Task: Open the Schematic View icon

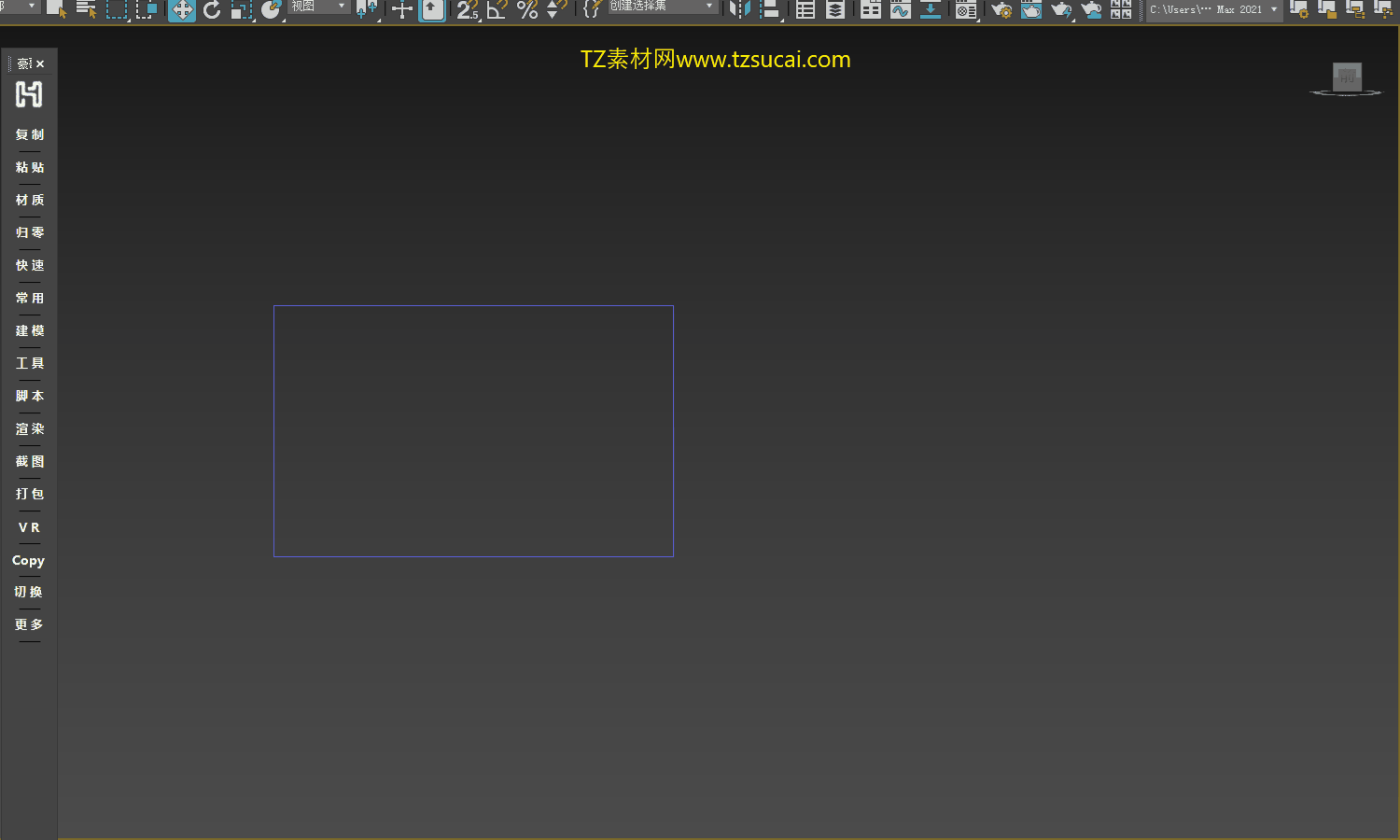Action: pos(931,9)
